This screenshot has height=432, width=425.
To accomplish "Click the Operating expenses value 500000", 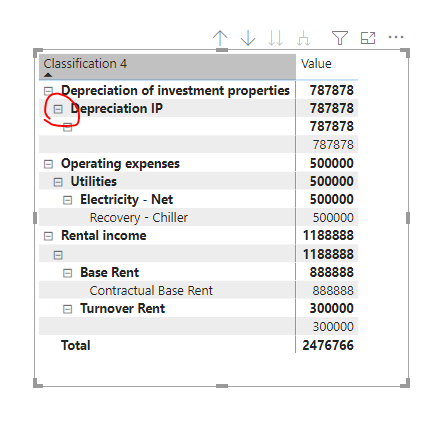I will click(331, 163).
